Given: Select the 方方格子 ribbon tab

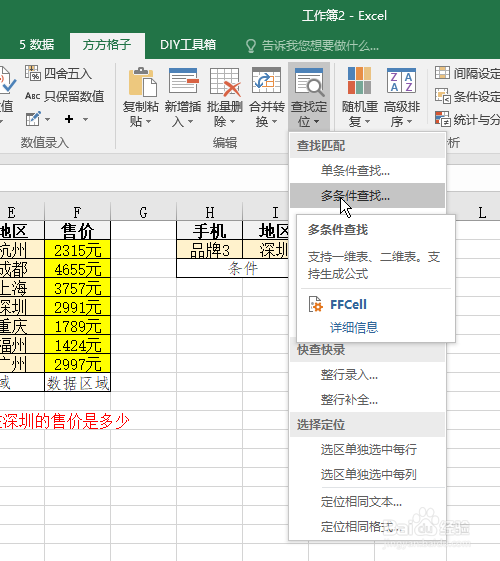Looking at the screenshot, I should 107,45.
